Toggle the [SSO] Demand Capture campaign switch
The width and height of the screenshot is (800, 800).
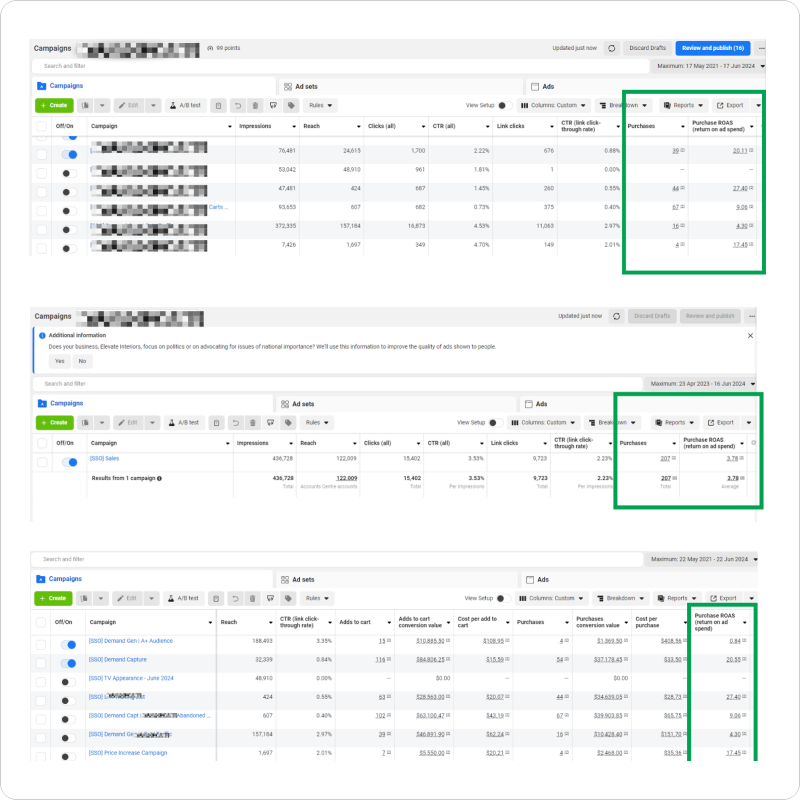pyautogui.click(x=69, y=660)
